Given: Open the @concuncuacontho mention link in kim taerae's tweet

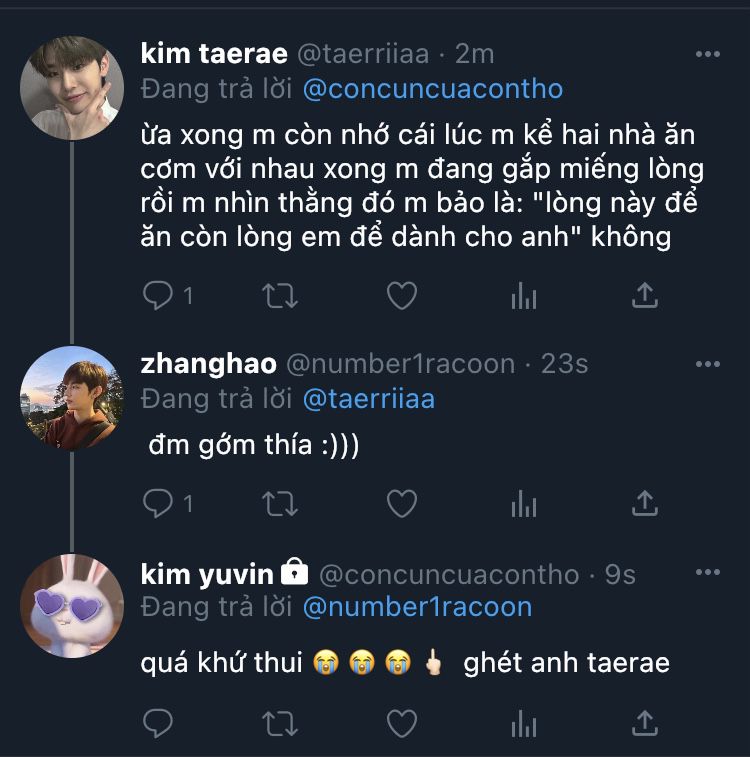Looking at the screenshot, I should click(x=432, y=89).
